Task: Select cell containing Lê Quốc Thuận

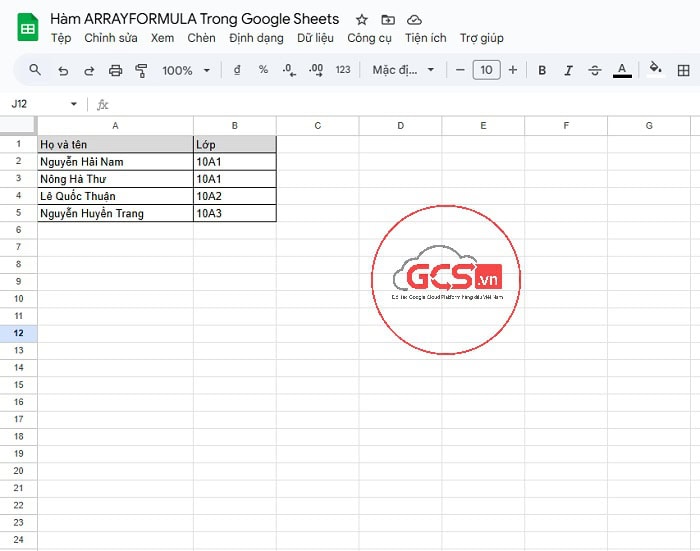Action: (115, 196)
